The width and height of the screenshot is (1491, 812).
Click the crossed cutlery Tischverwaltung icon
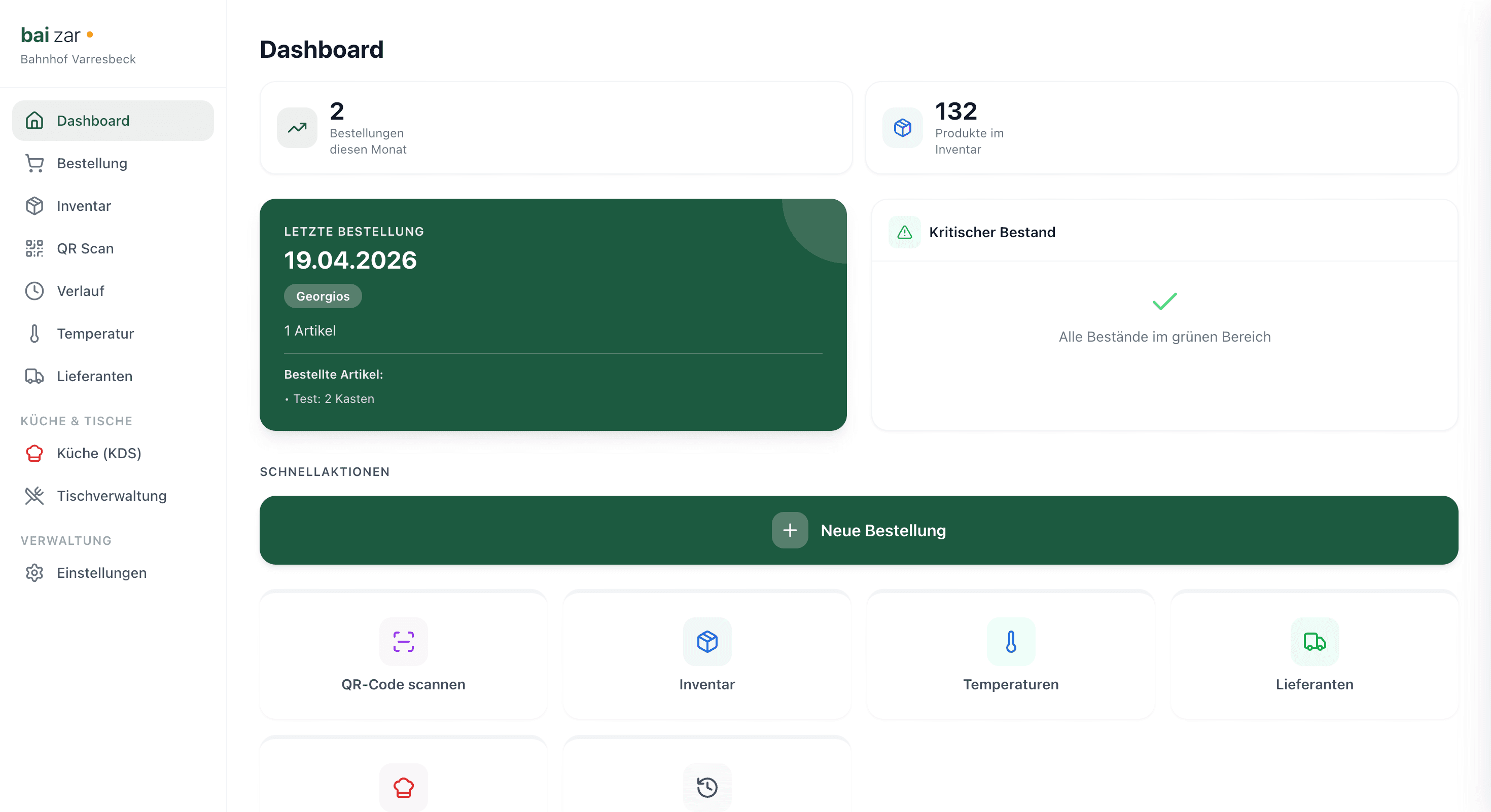(x=34, y=496)
